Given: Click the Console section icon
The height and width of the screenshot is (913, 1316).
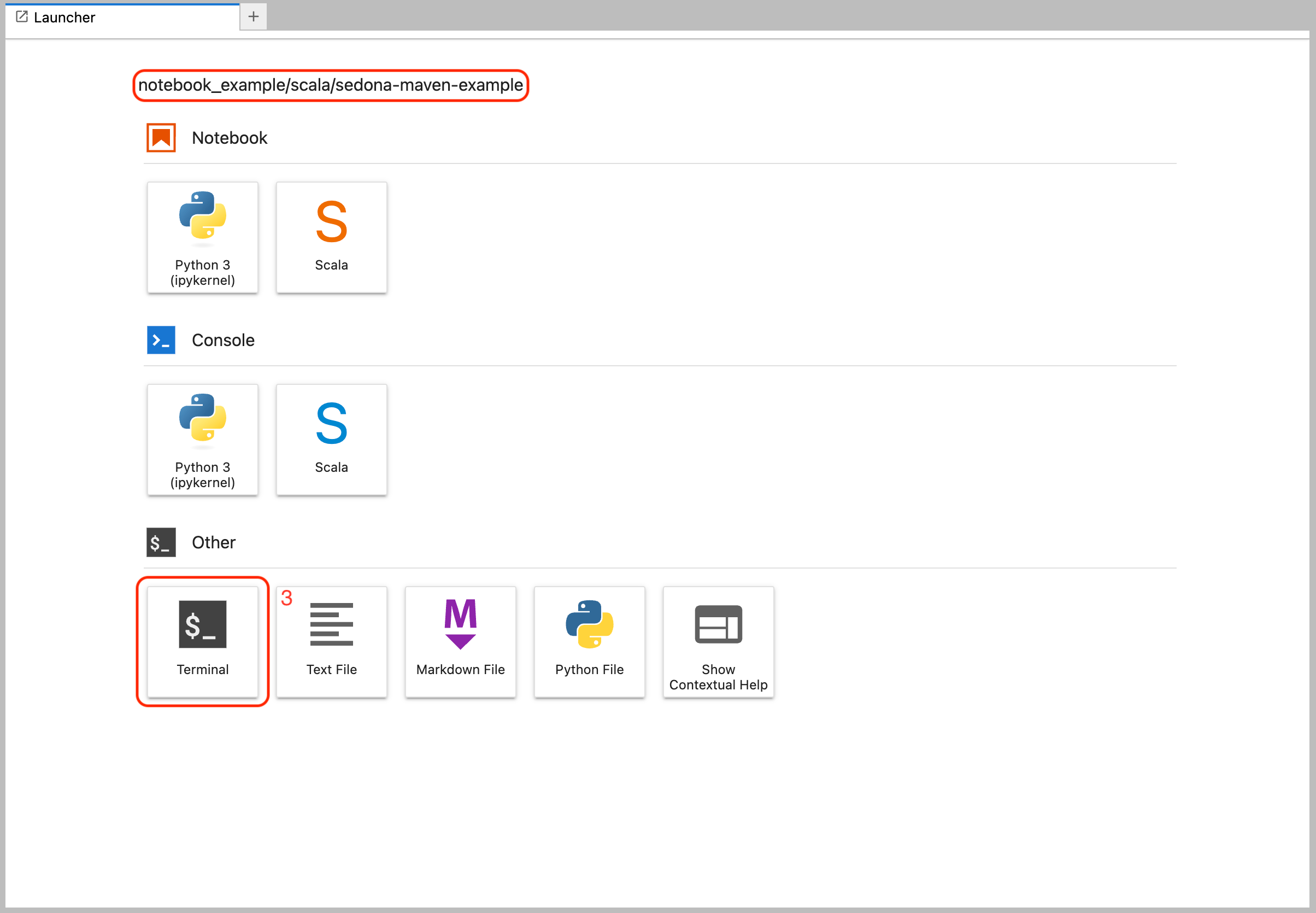Looking at the screenshot, I should pos(161,340).
